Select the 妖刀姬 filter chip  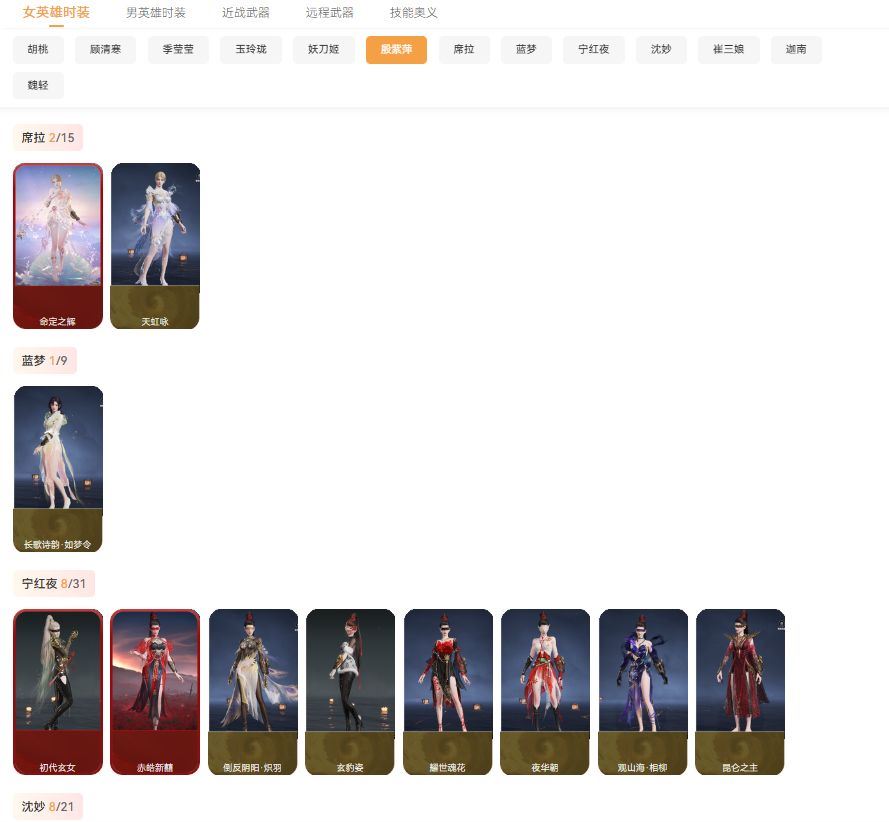point(323,49)
